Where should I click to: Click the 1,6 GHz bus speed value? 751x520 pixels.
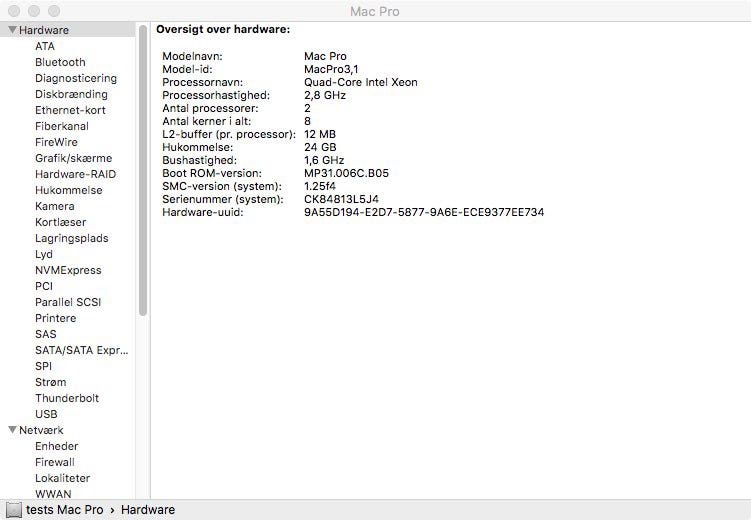(x=324, y=160)
